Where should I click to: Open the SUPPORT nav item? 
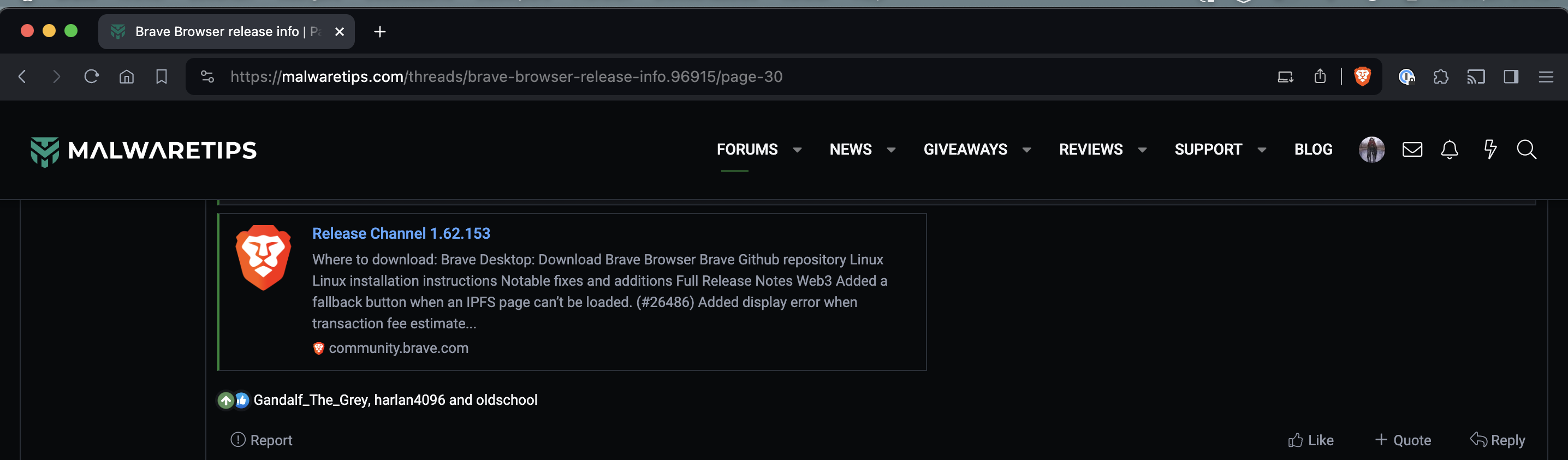coord(1208,150)
